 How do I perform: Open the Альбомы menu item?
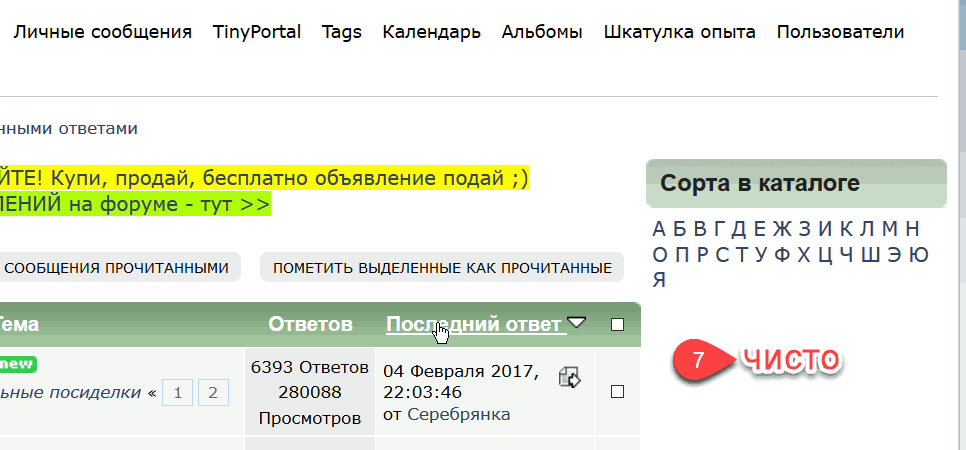point(542,32)
